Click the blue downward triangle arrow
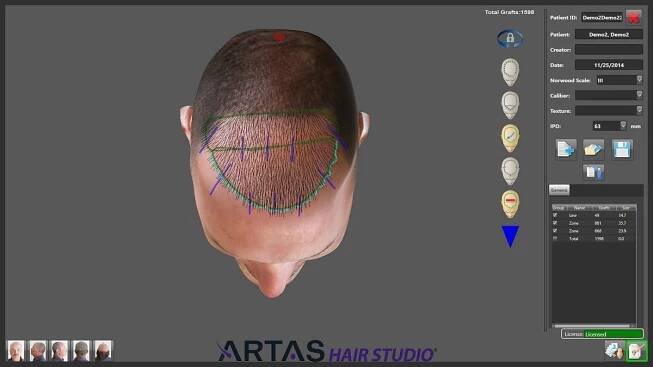The height and width of the screenshot is (367, 653). (x=510, y=236)
